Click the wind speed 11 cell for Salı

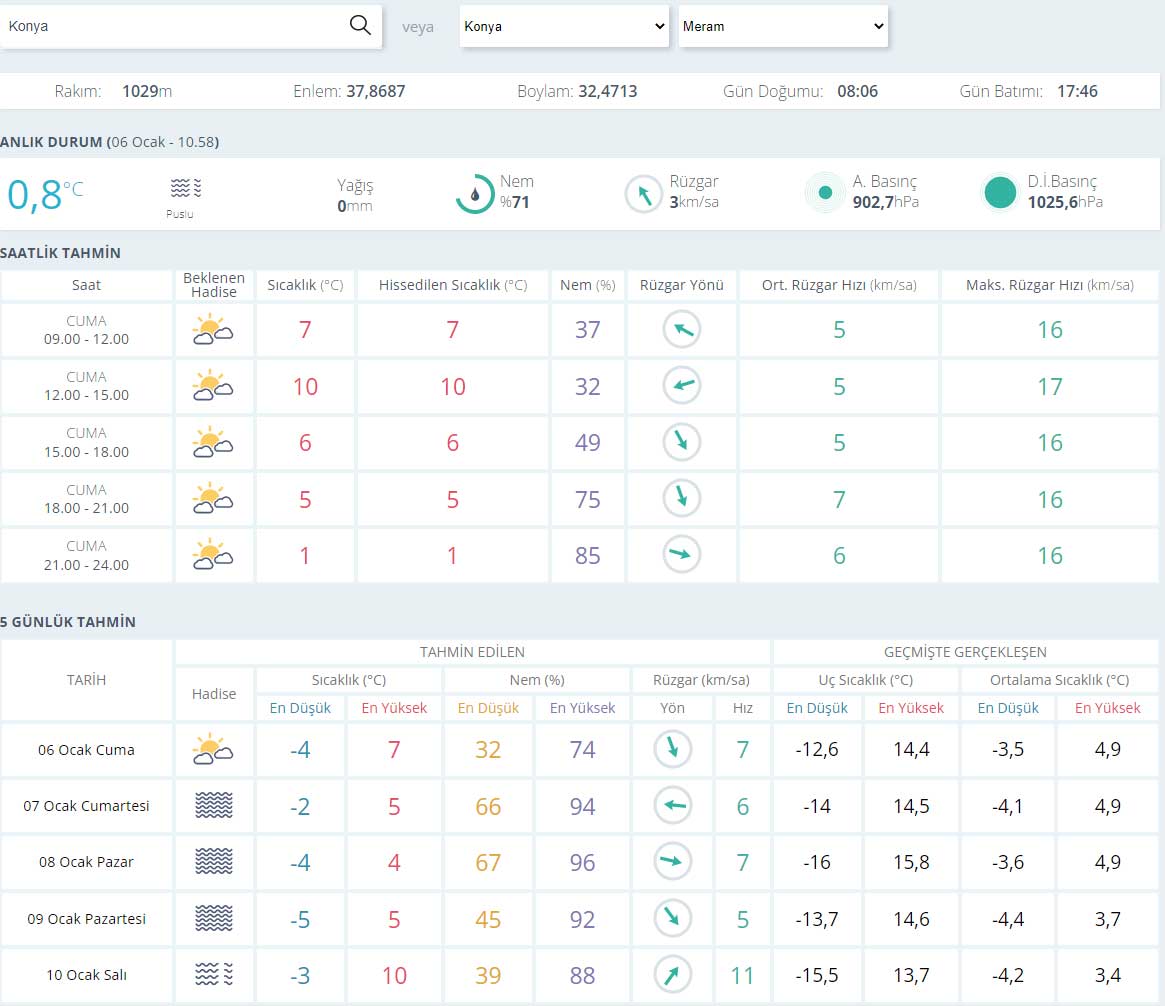[742, 975]
